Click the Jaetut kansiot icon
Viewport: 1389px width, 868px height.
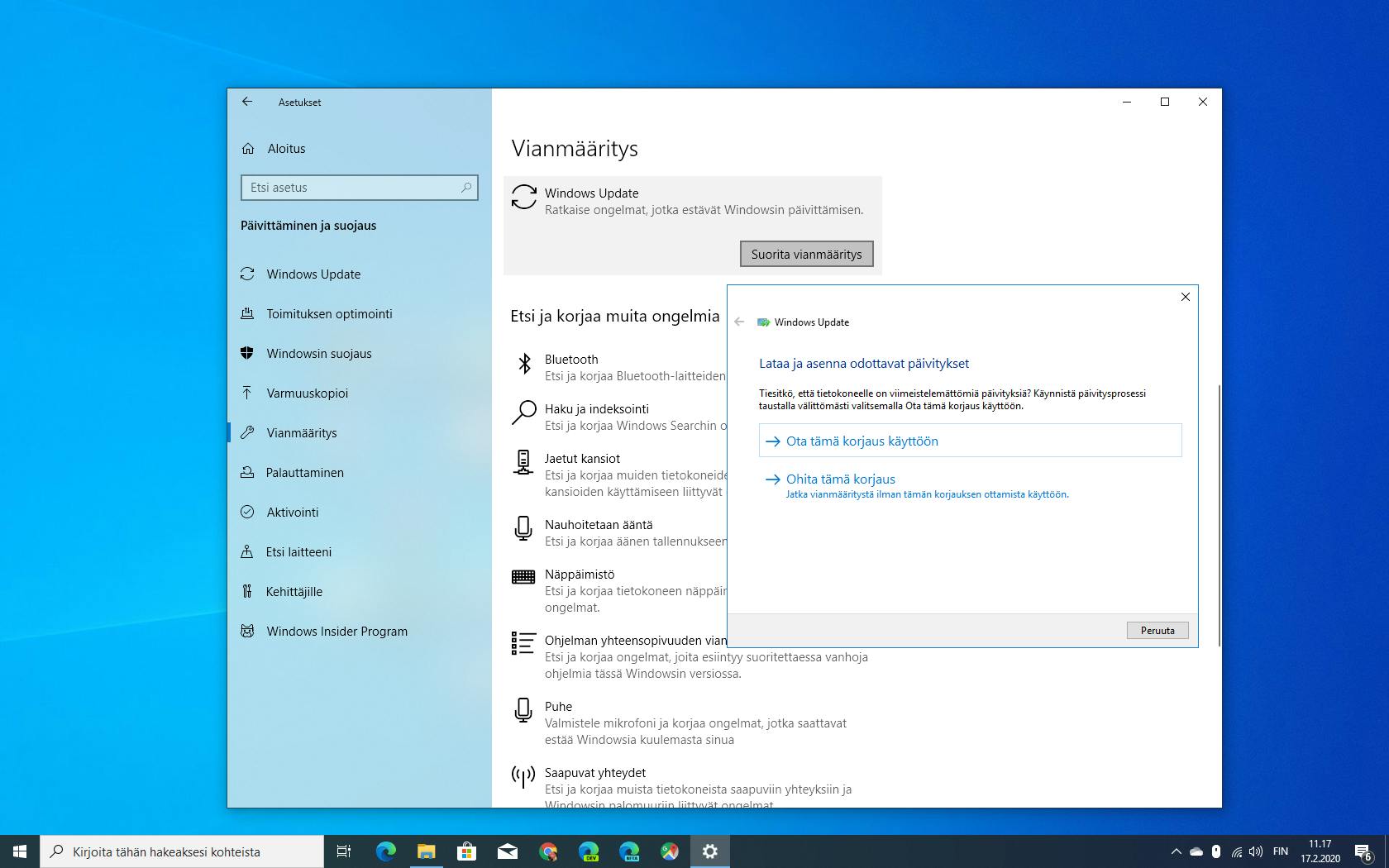523,462
